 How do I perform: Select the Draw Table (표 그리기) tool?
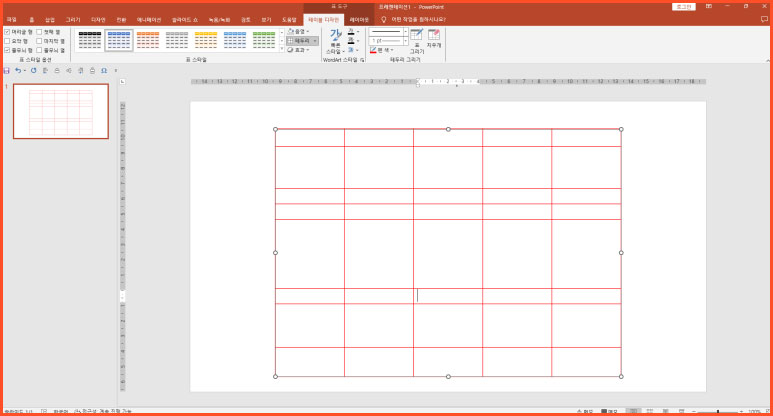tap(417, 41)
